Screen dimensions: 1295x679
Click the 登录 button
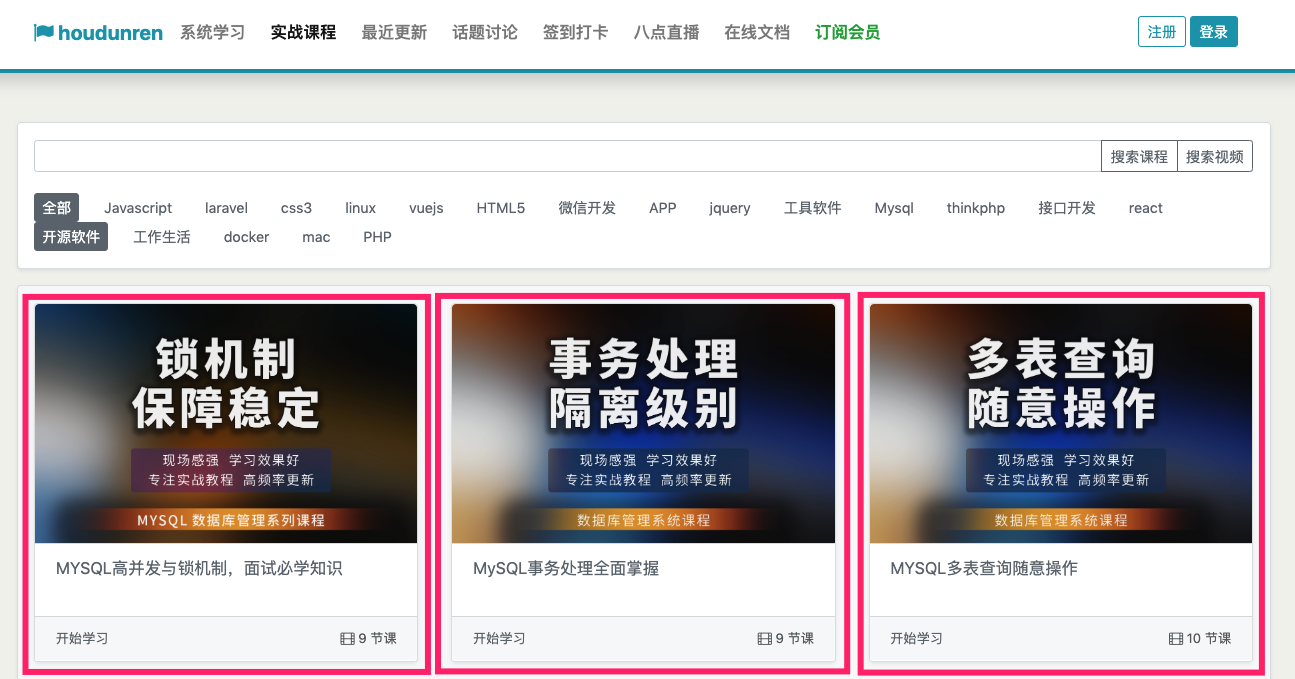1214,32
